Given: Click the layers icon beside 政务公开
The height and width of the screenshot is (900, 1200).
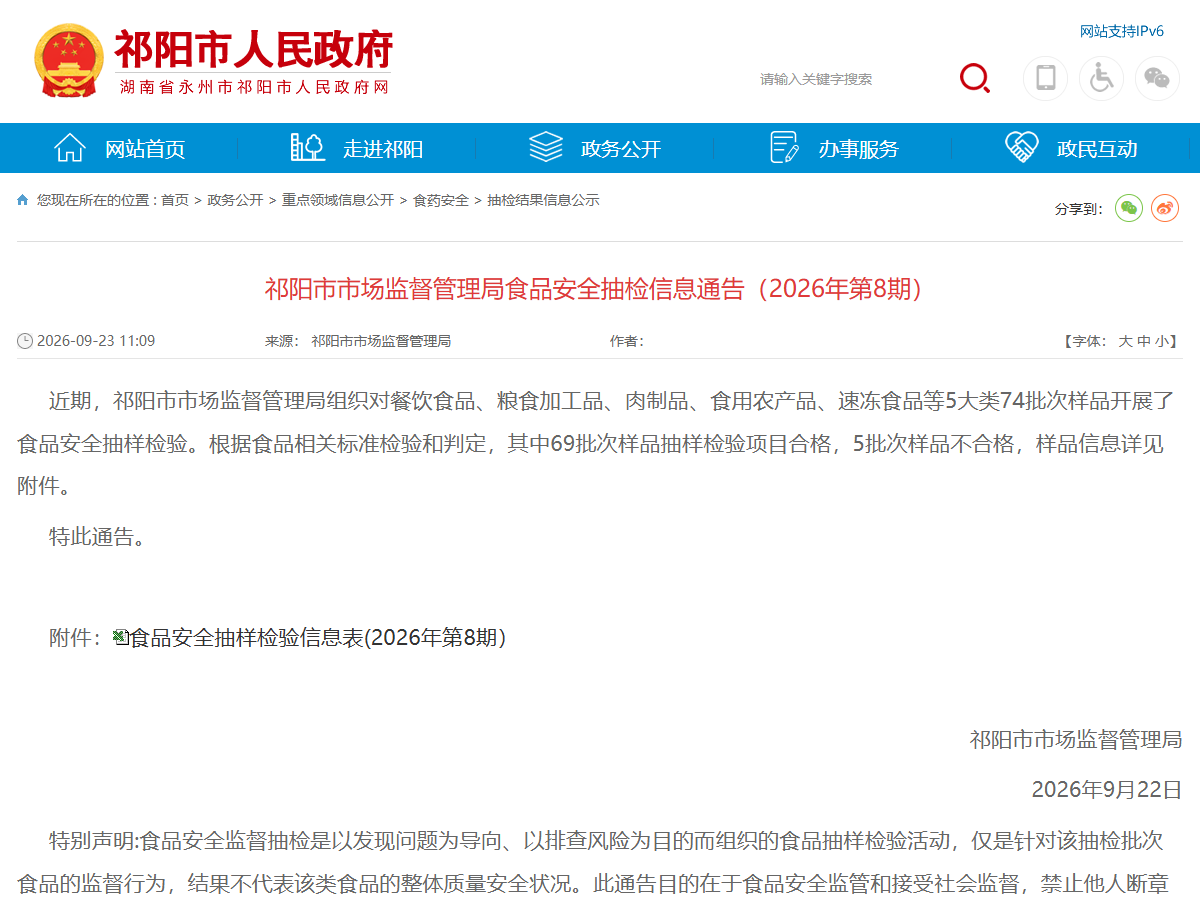Looking at the screenshot, I should (x=546, y=147).
